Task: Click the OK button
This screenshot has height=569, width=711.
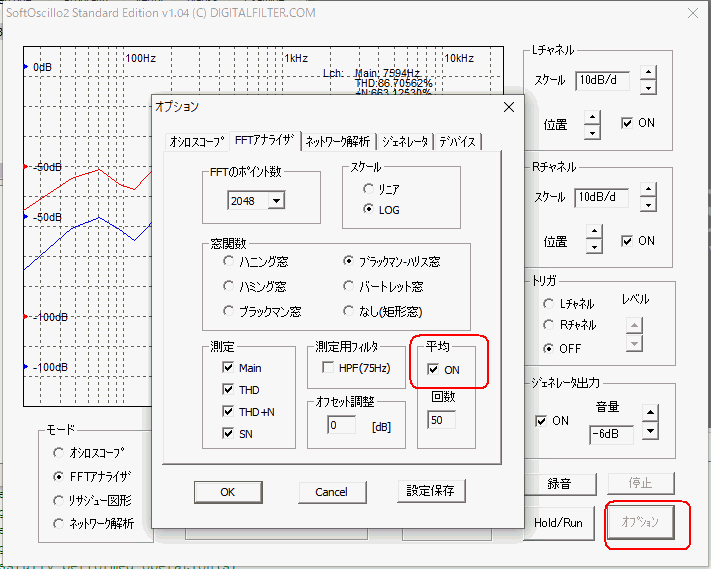Action: tap(228, 492)
